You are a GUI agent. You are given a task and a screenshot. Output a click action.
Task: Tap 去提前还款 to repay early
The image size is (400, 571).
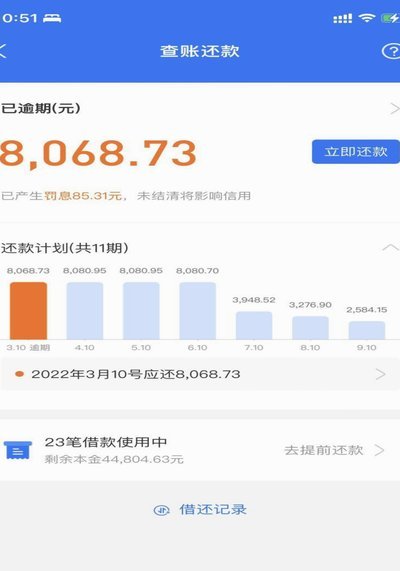[x=323, y=450]
